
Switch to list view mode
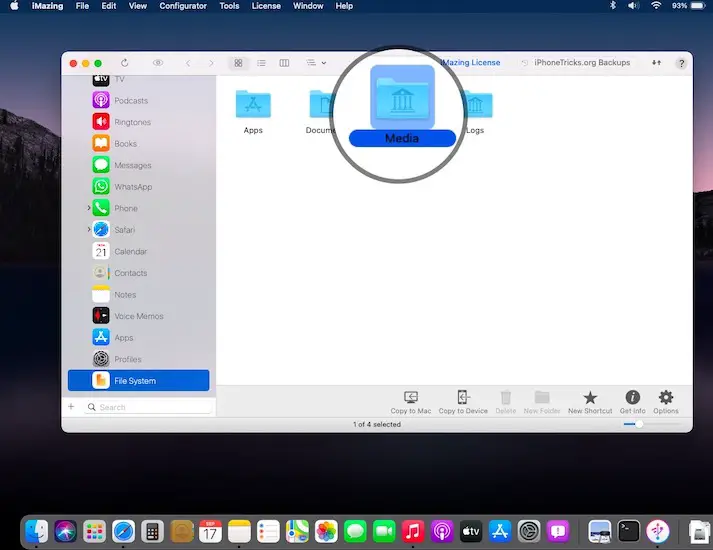[261, 63]
